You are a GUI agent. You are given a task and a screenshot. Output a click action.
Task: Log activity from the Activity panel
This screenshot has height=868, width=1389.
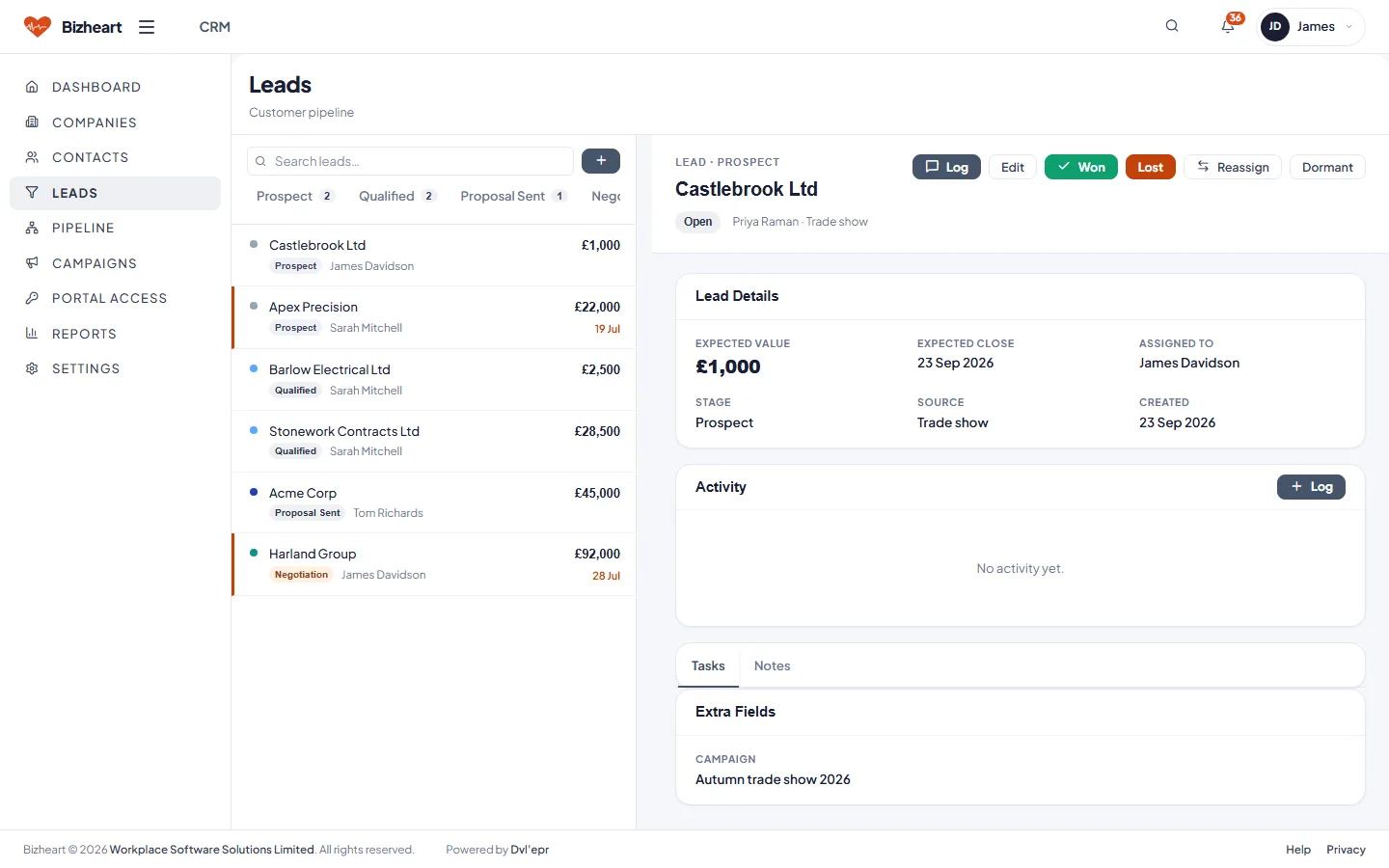(1311, 487)
